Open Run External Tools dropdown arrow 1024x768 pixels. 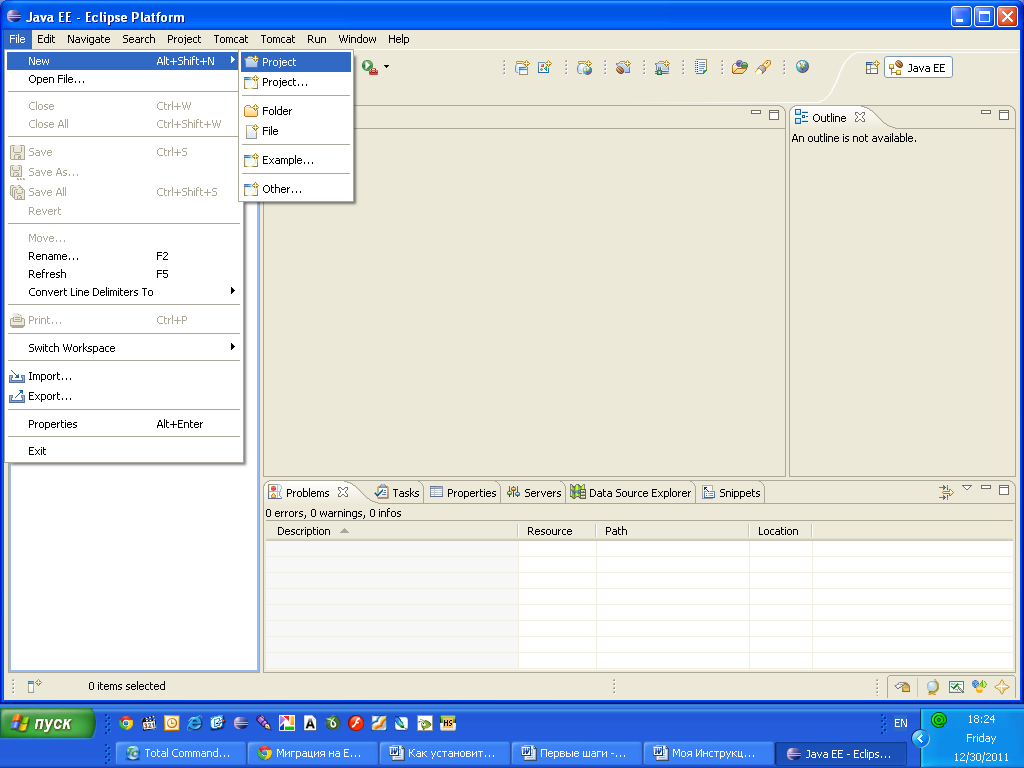point(387,67)
